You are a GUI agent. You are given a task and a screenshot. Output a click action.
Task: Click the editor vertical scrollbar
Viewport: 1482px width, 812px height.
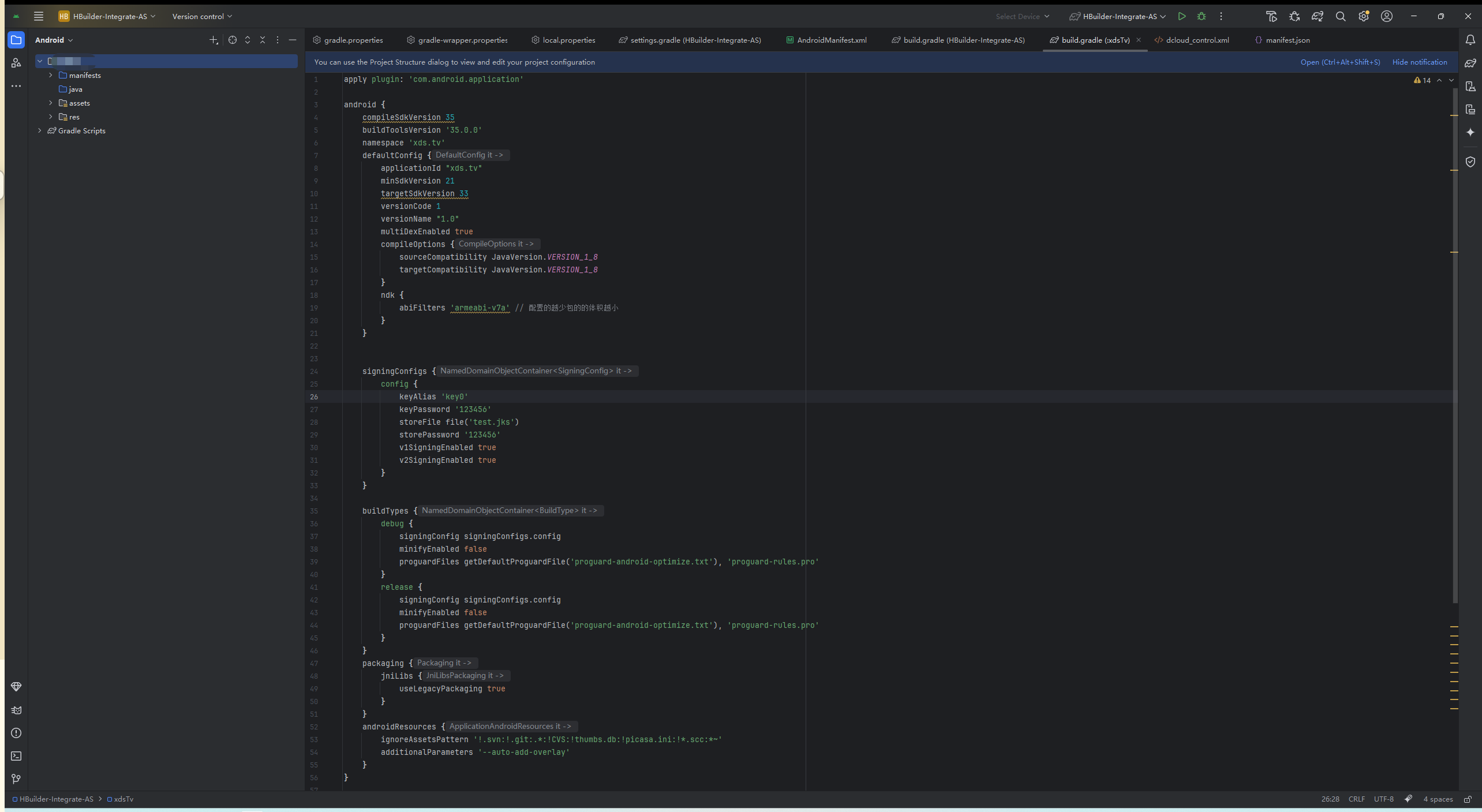pos(1455,346)
